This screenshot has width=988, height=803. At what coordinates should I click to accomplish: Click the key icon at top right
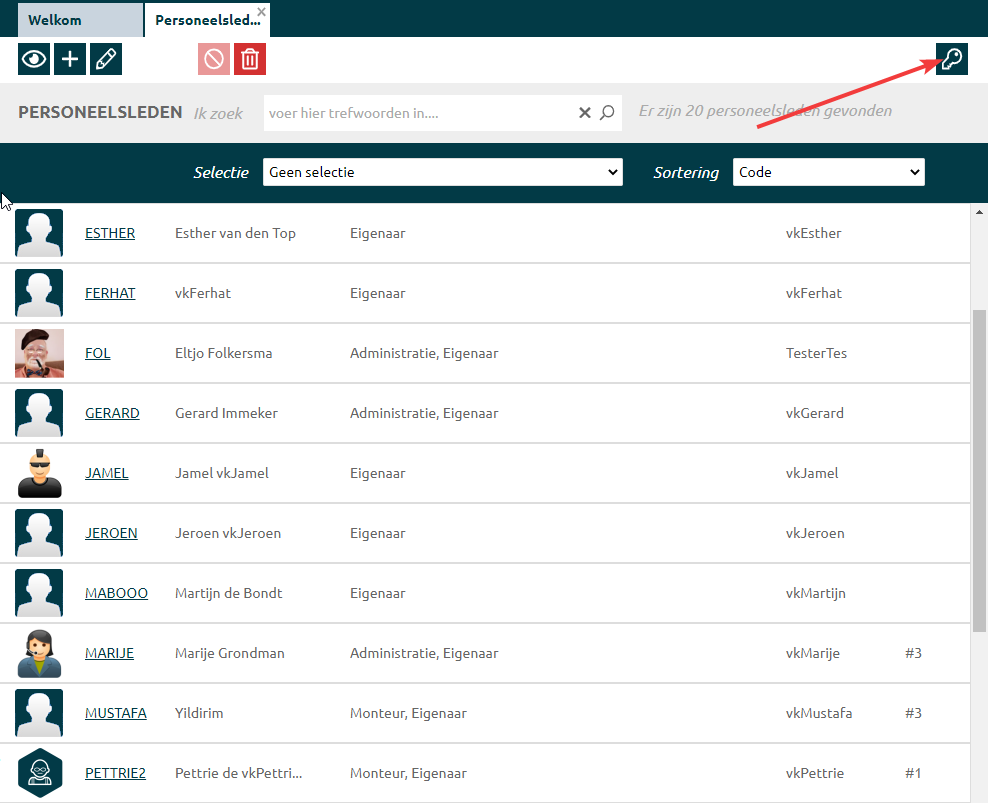click(x=951, y=59)
